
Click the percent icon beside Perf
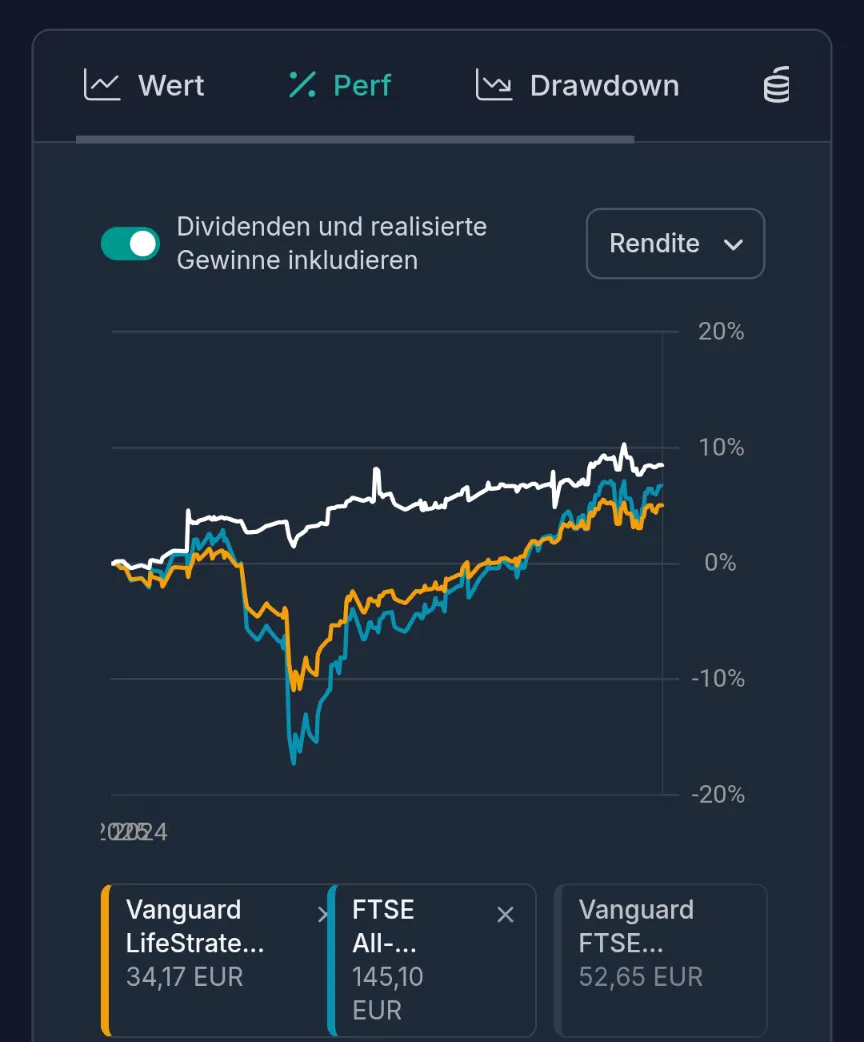click(301, 85)
